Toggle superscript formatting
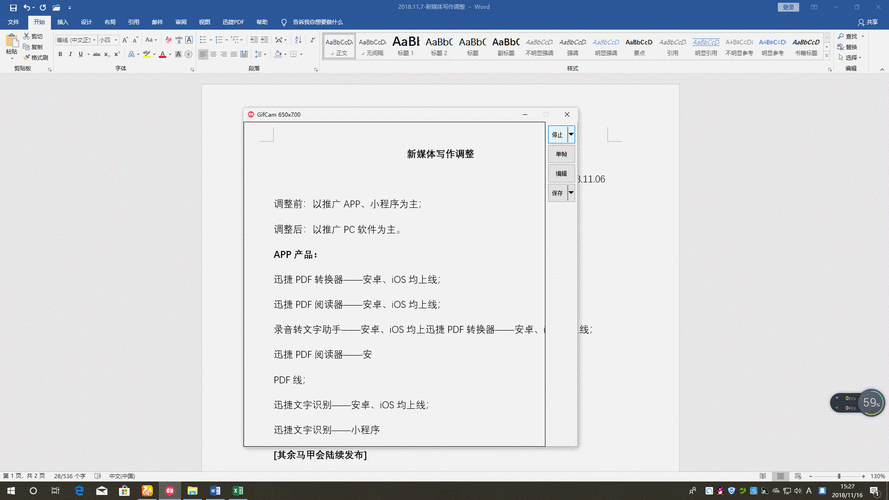Viewport: 889px width, 500px height. (x=117, y=54)
